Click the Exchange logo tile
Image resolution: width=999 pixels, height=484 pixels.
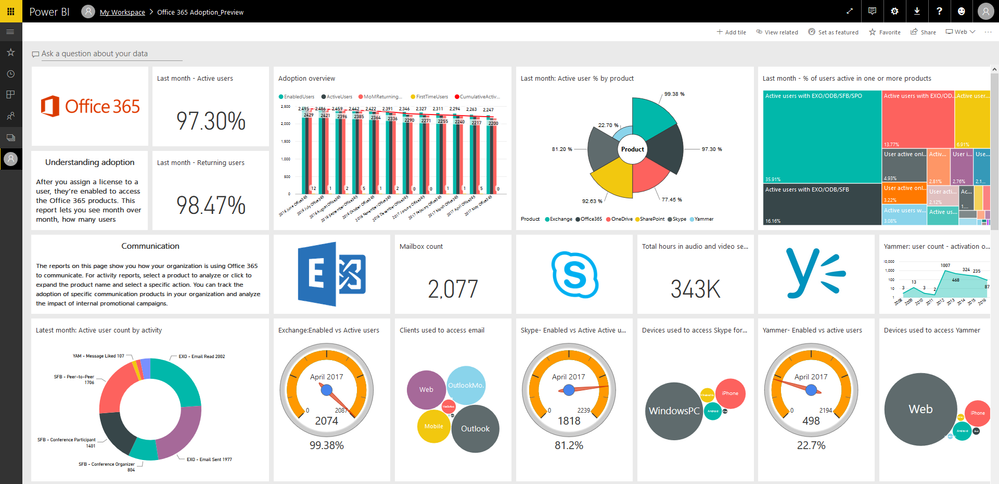point(332,274)
